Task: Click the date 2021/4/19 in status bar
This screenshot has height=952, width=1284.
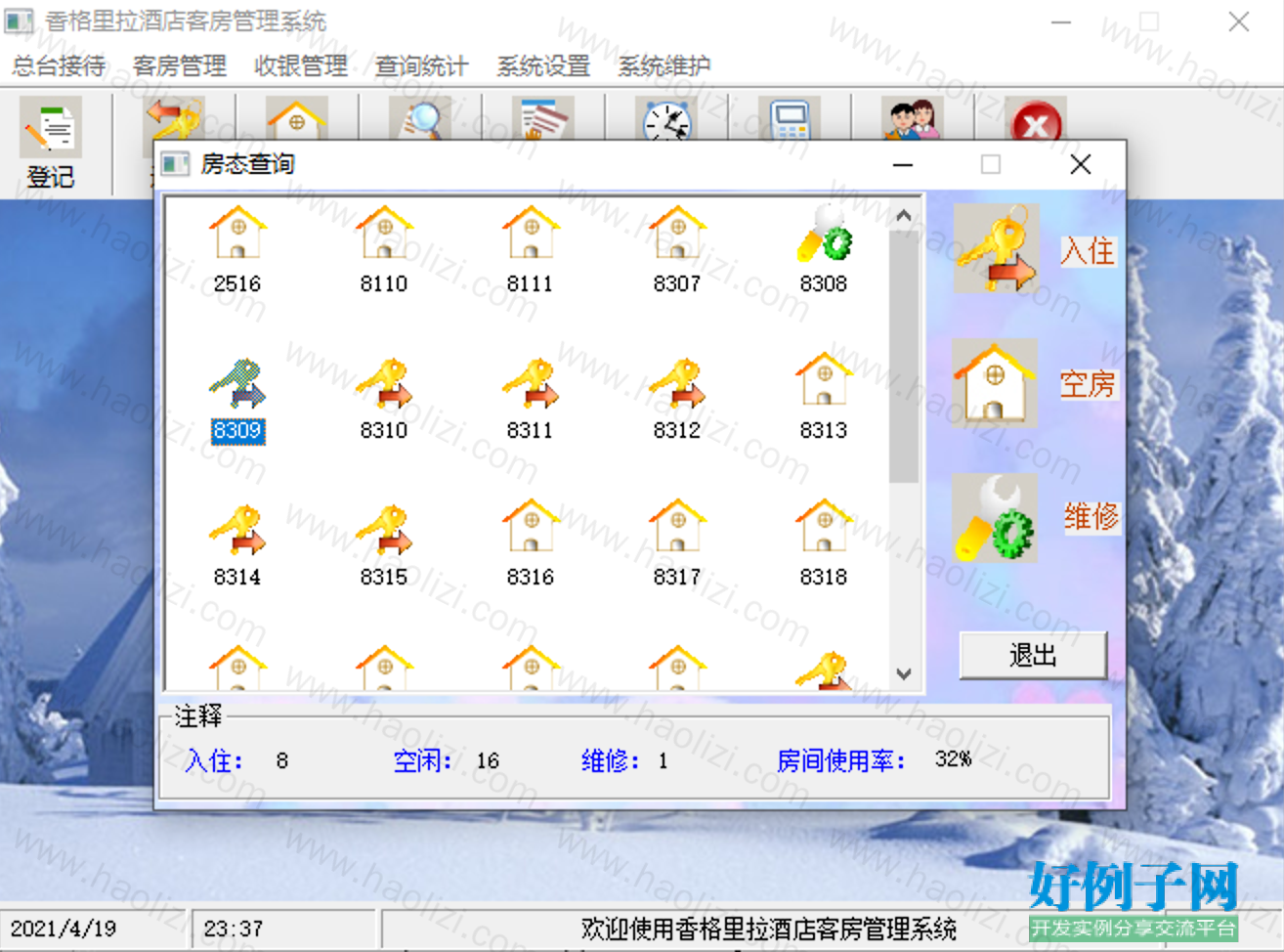Action: point(64,929)
